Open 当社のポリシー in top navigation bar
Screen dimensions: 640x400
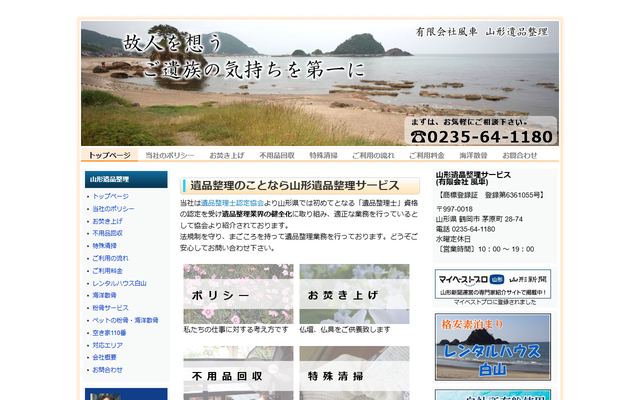169,156
